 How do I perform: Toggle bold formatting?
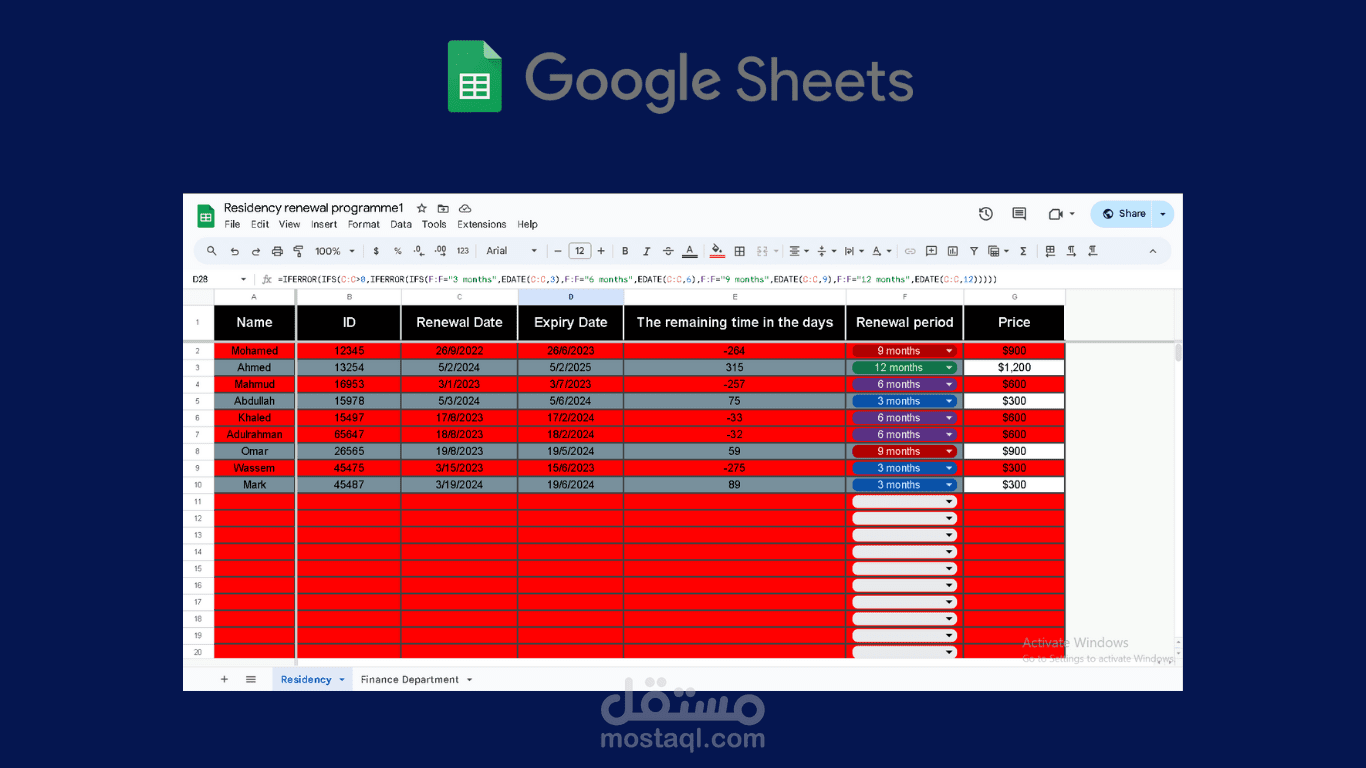click(x=625, y=251)
